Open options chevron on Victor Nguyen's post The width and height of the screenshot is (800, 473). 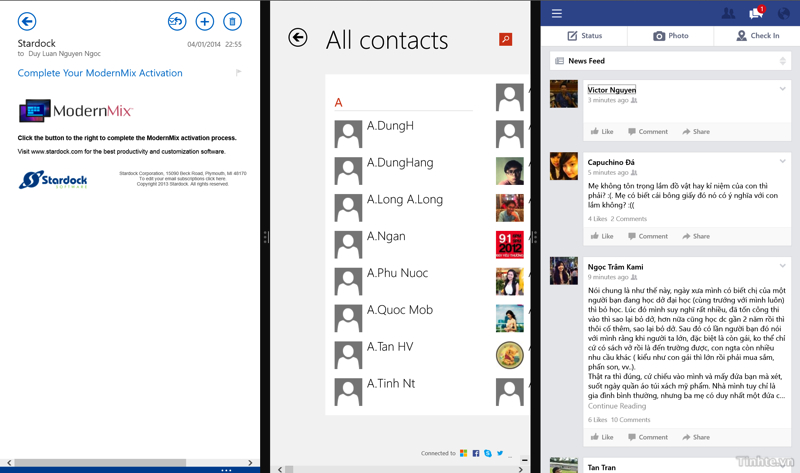[x=782, y=89]
